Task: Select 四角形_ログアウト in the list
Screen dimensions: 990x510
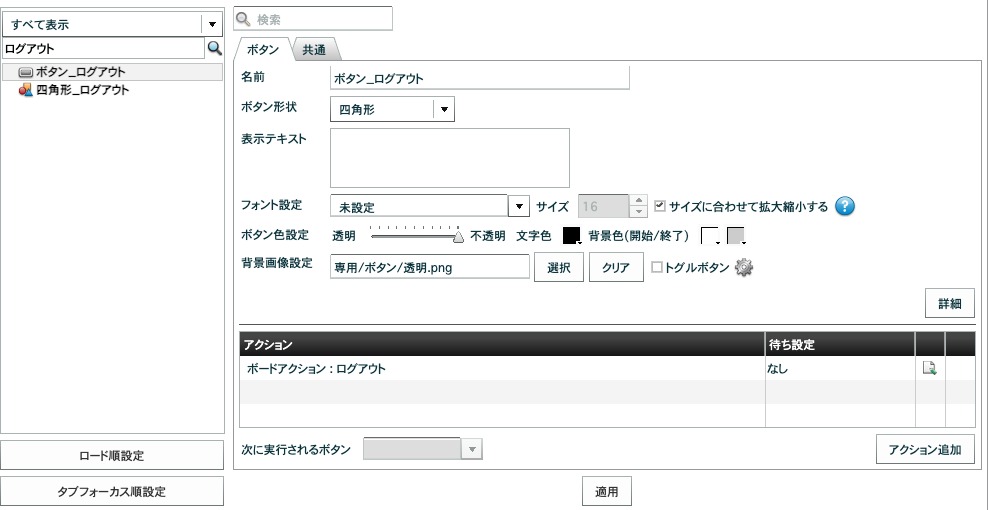Action: pos(112,90)
